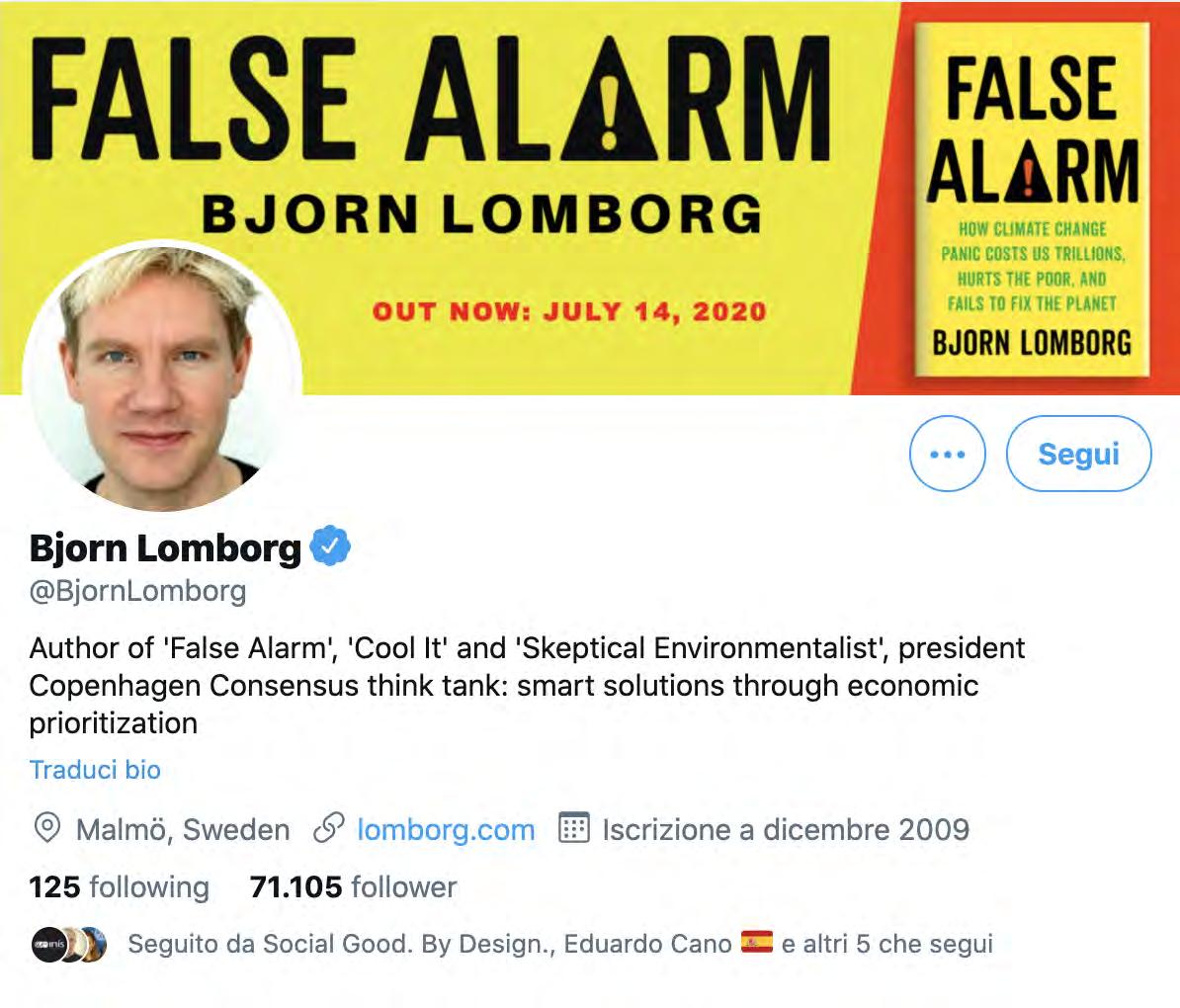Open the 71.105 follower list
This screenshot has width=1180, height=1008.
coord(353,886)
